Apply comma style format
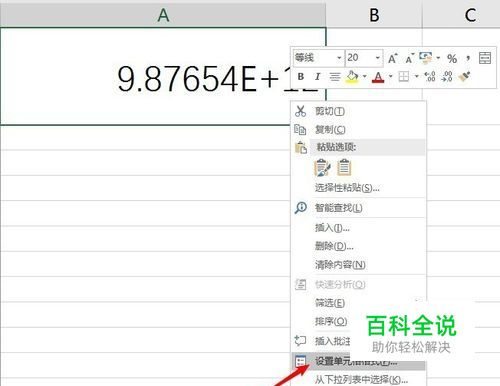The width and height of the screenshot is (500, 386). tap(468, 59)
